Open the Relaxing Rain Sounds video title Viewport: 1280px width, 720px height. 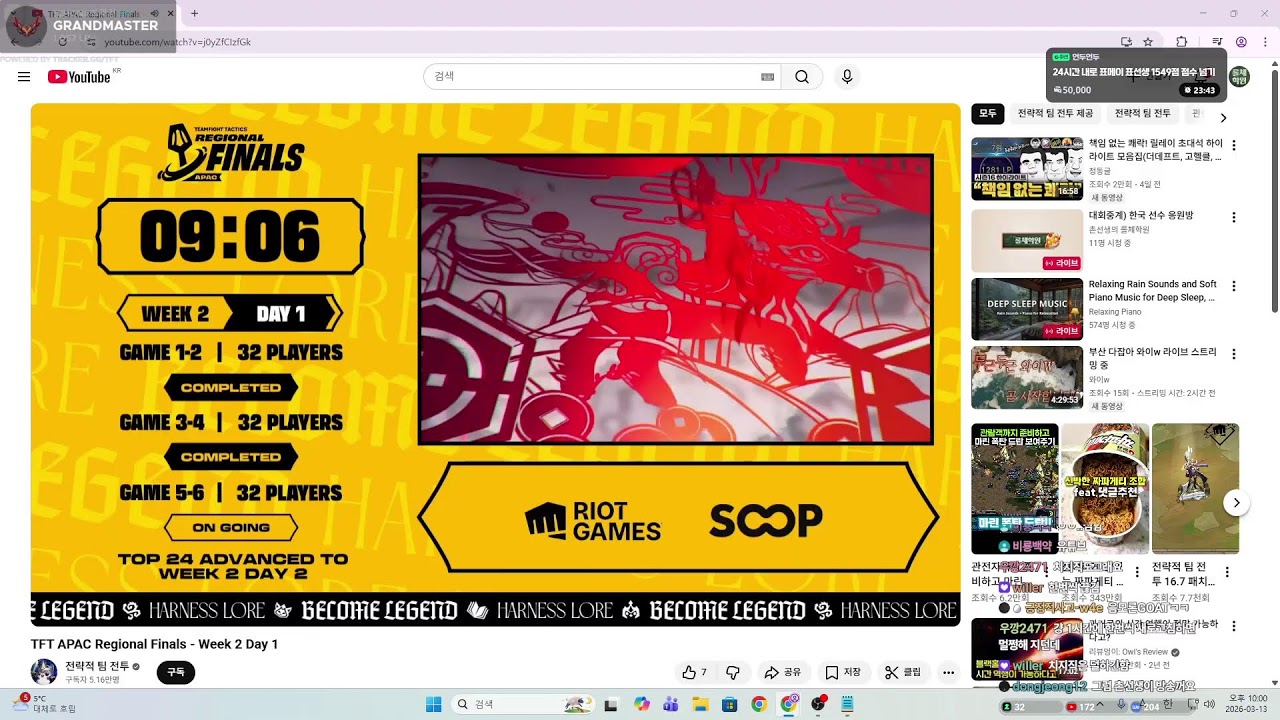point(1153,291)
